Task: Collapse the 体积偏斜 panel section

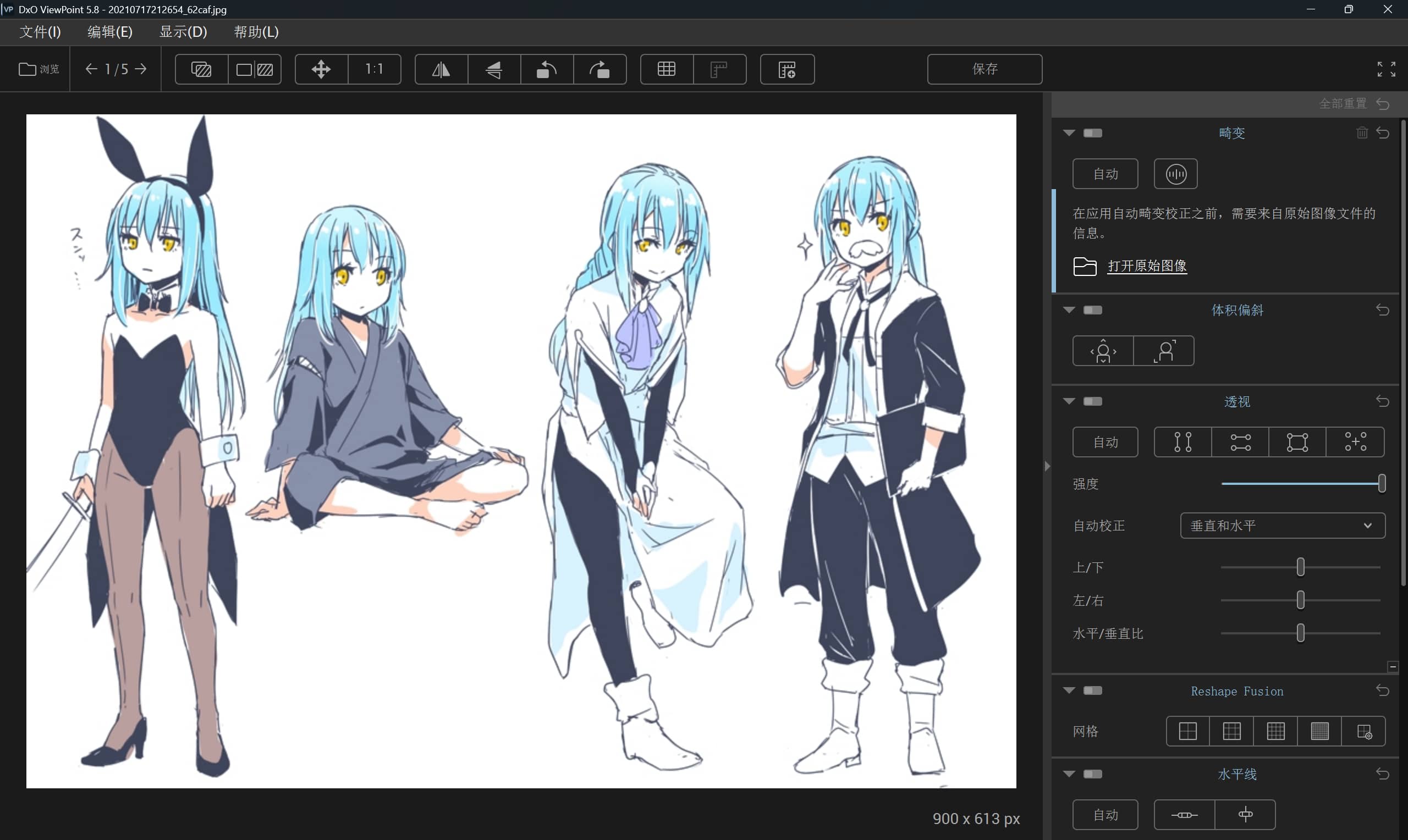Action: click(1069, 310)
